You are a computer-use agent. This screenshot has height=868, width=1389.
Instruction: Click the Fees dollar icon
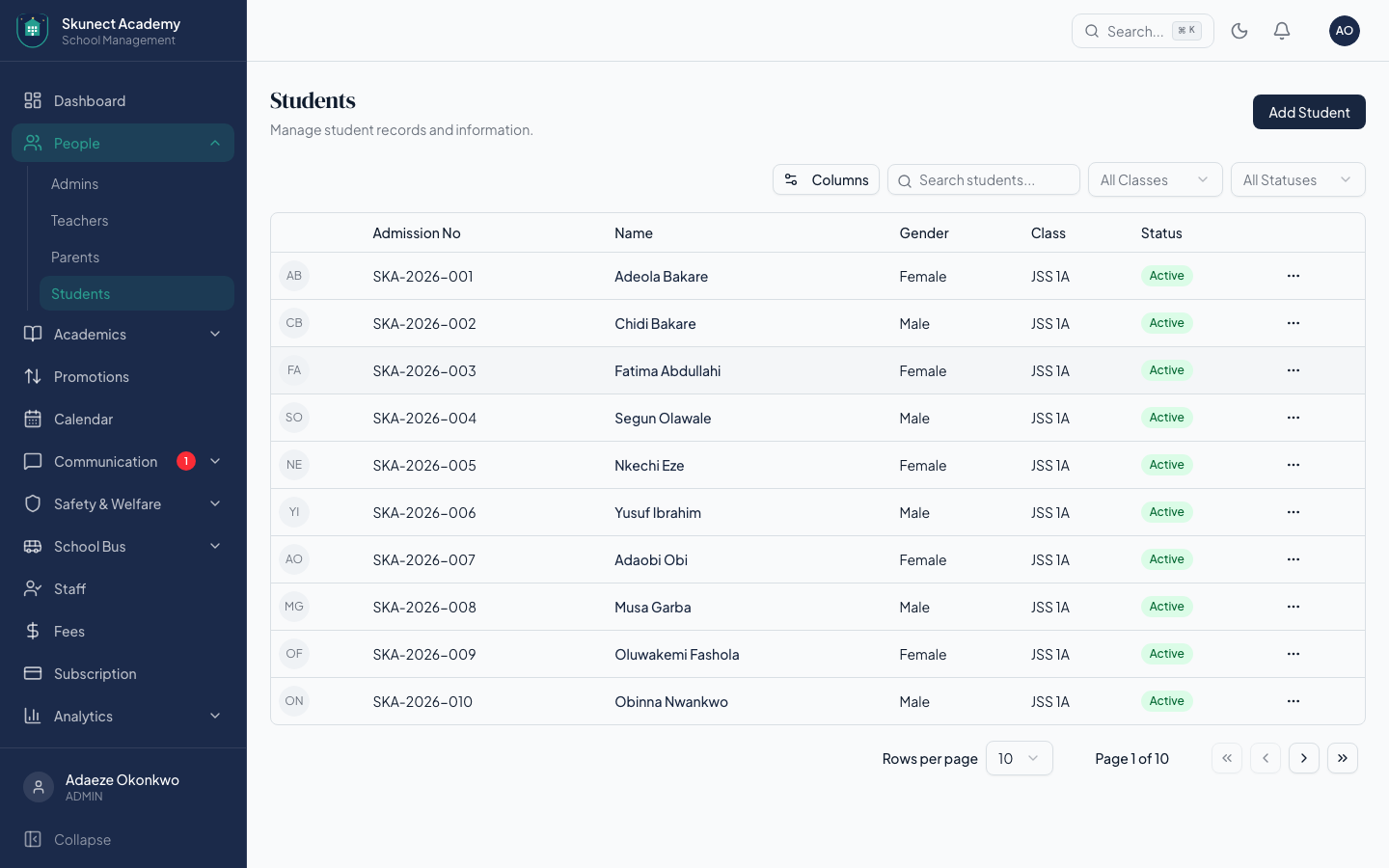33,631
